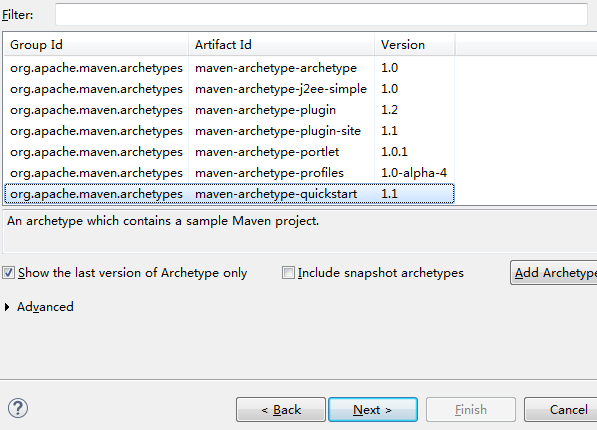The image size is (597, 430).
Task: Click the help question mark icon
Action: (18, 408)
